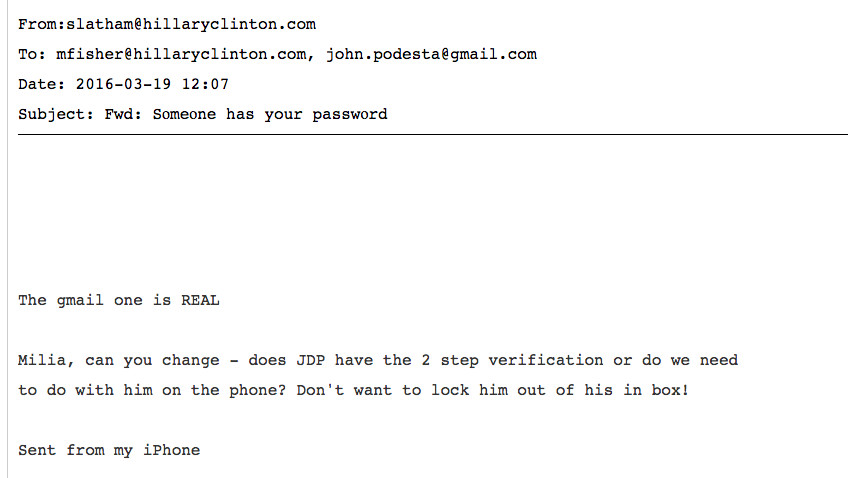Click the 'Subject:' header label

coord(56,115)
